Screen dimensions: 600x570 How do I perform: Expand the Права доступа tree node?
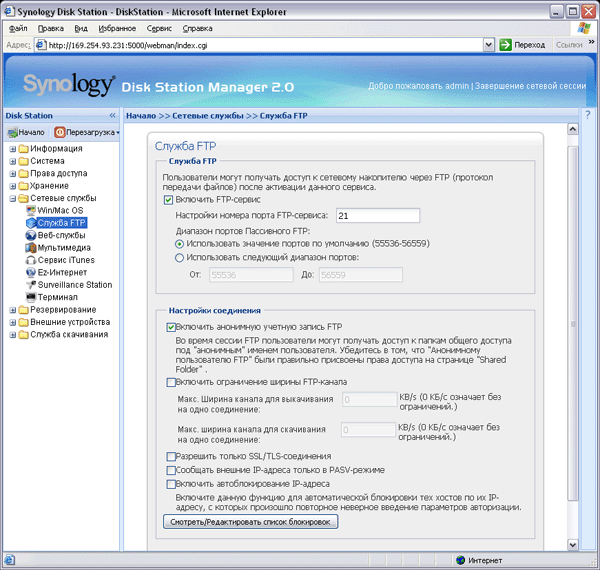click(x=13, y=174)
